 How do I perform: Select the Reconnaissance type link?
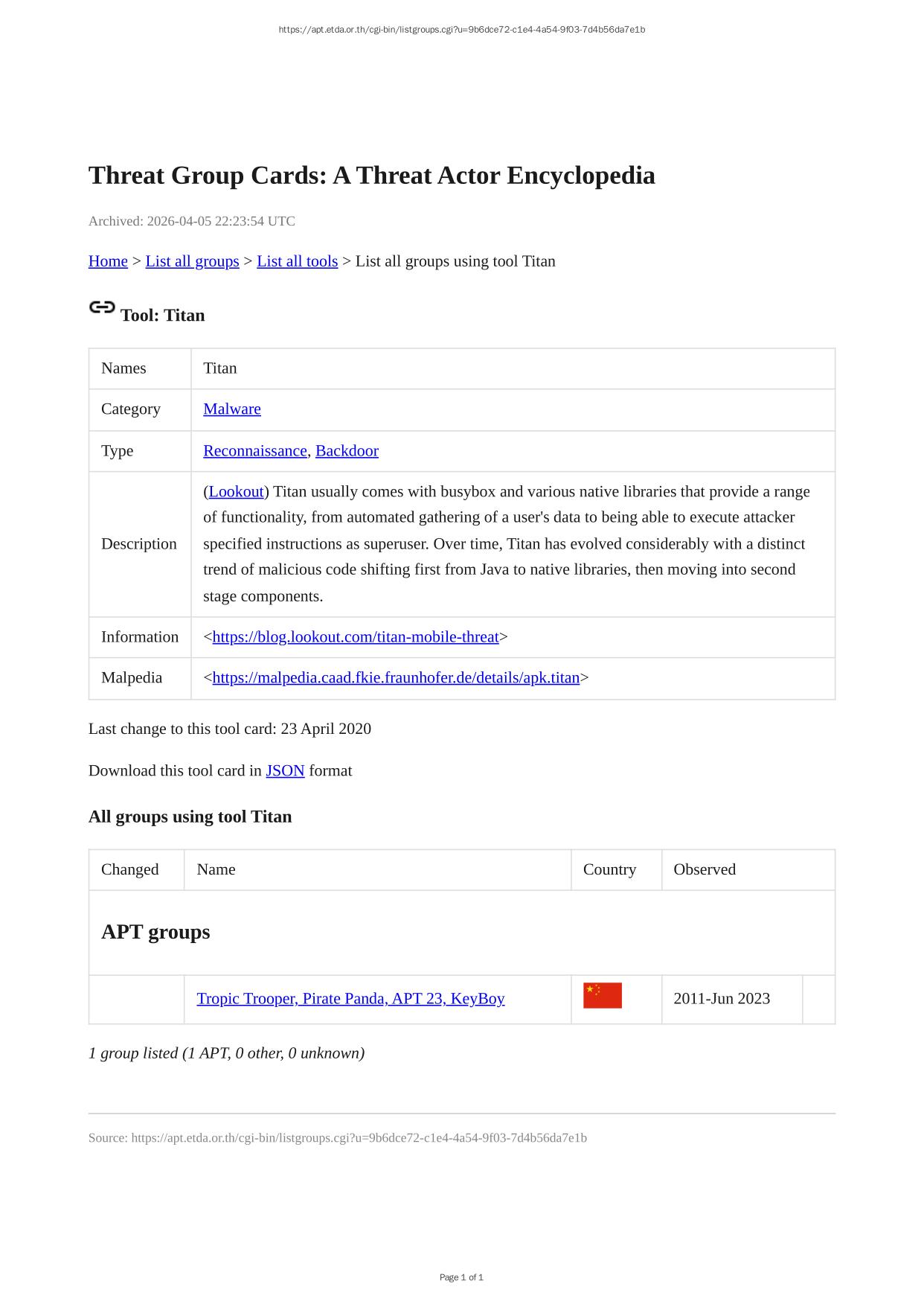click(254, 451)
